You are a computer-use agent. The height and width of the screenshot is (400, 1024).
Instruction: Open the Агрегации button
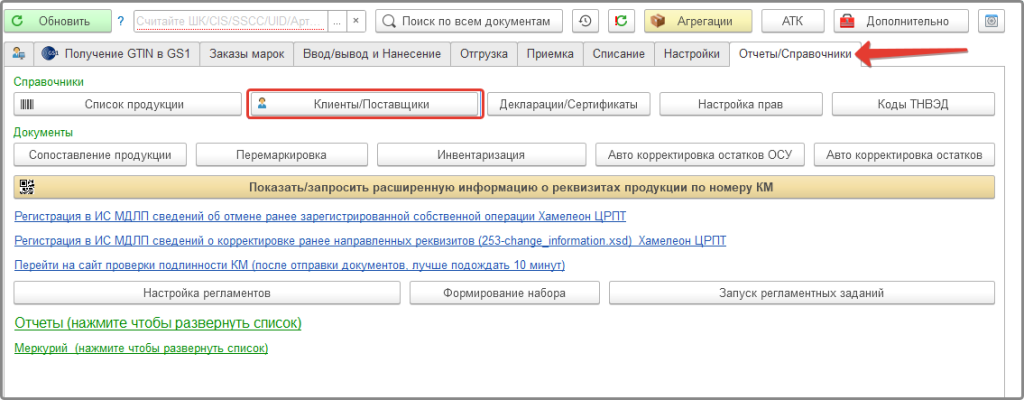click(698, 21)
